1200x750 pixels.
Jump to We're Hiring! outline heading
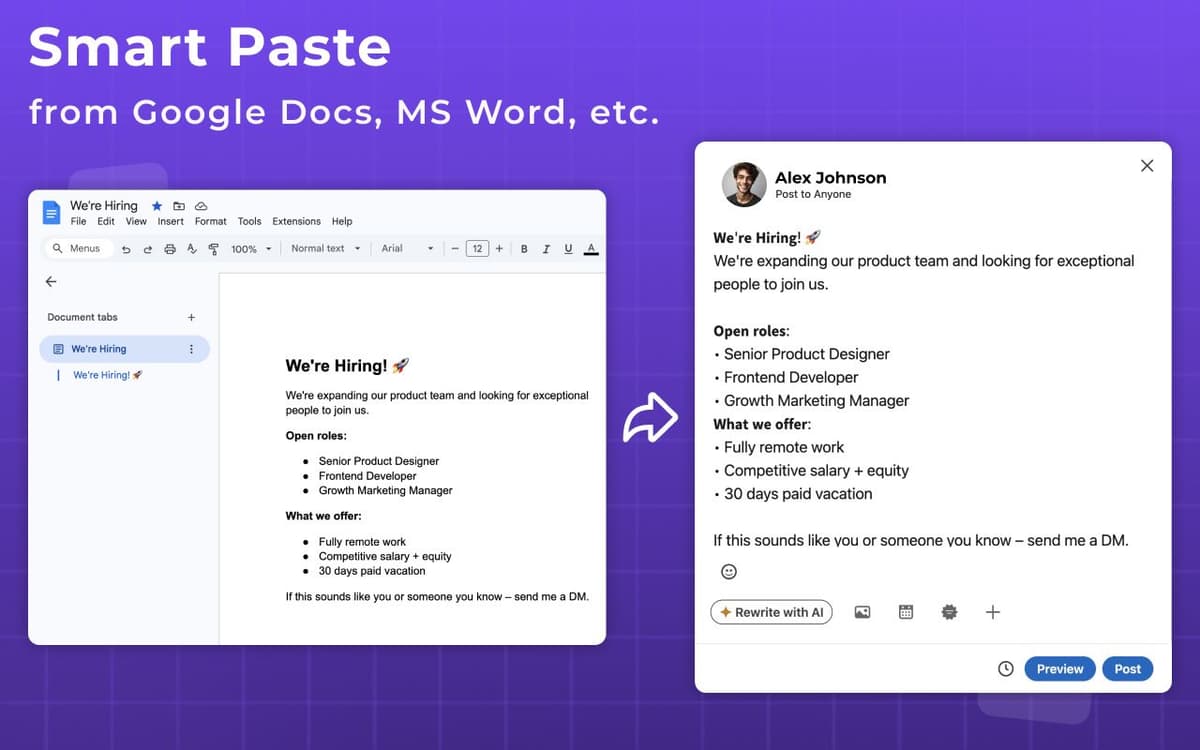[x=107, y=375]
